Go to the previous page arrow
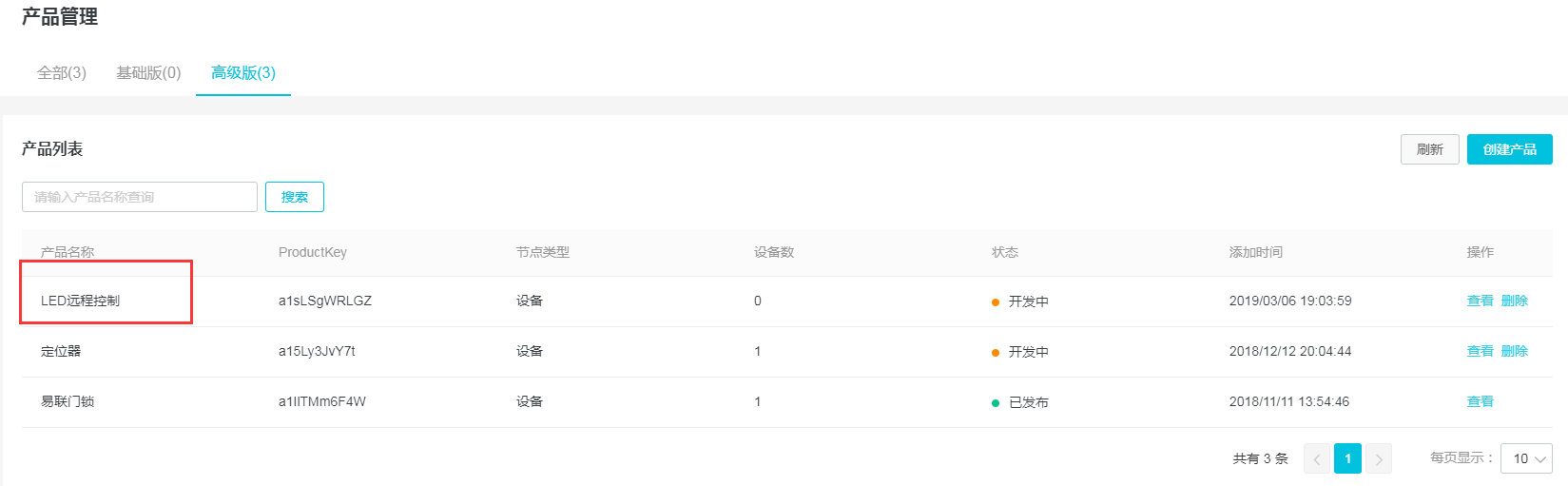The width and height of the screenshot is (1568, 486). [x=1317, y=458]
